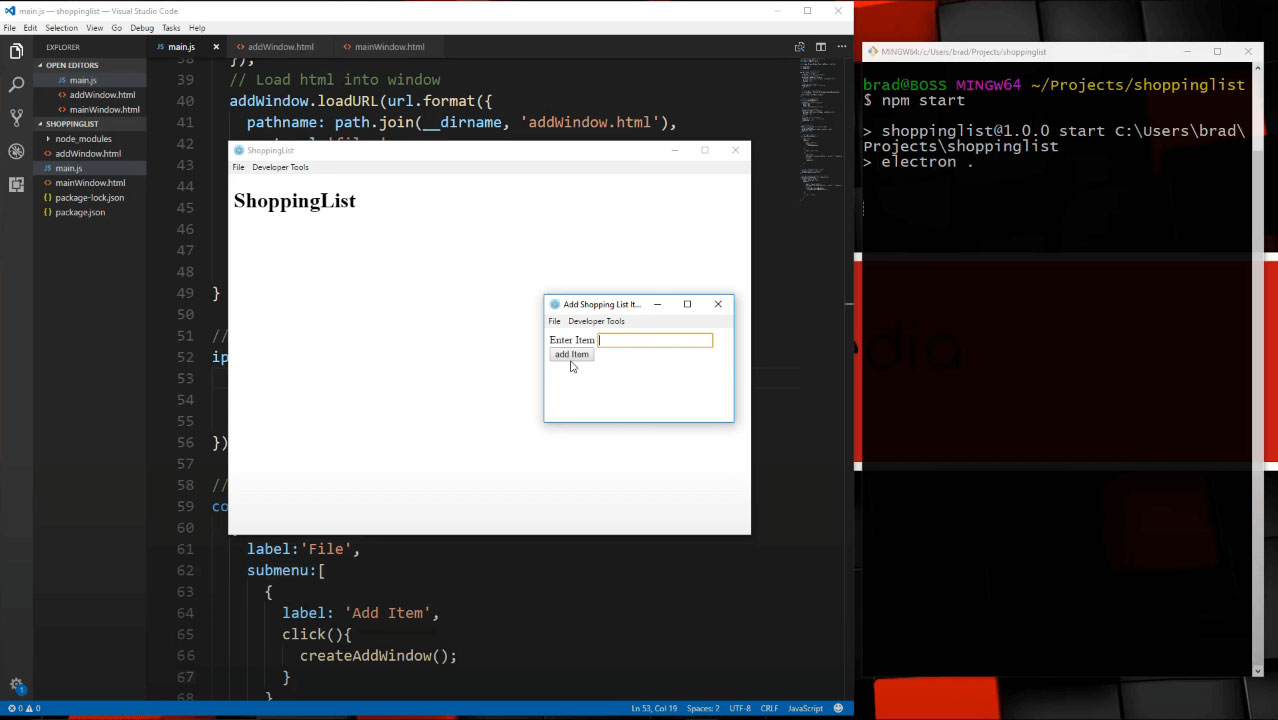This screenshot has width=1278, height=720.
Task: Close the main.js editor tab
Action: tap(216, 47)
